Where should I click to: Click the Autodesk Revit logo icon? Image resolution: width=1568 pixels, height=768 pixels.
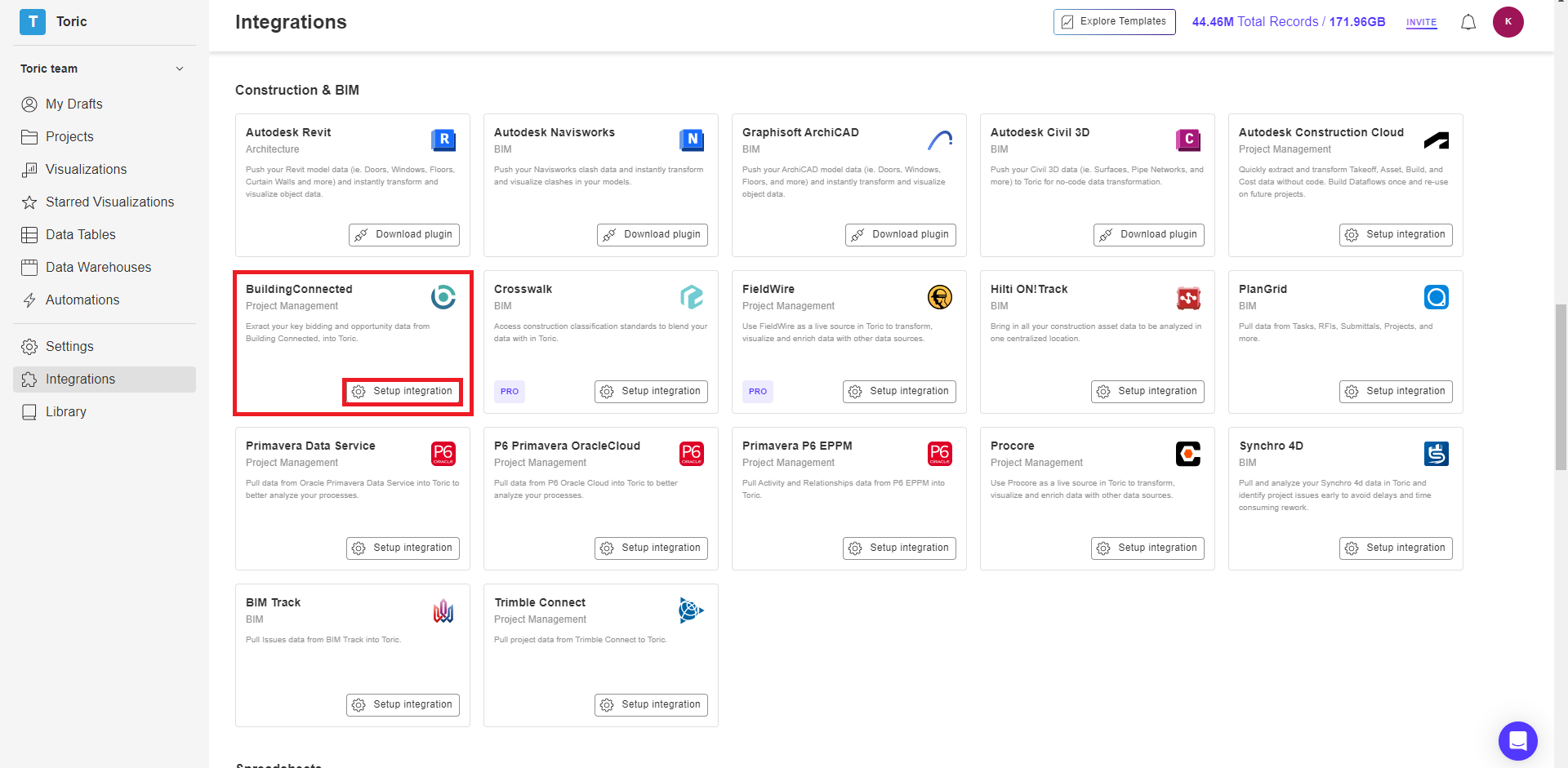[443, 140]
